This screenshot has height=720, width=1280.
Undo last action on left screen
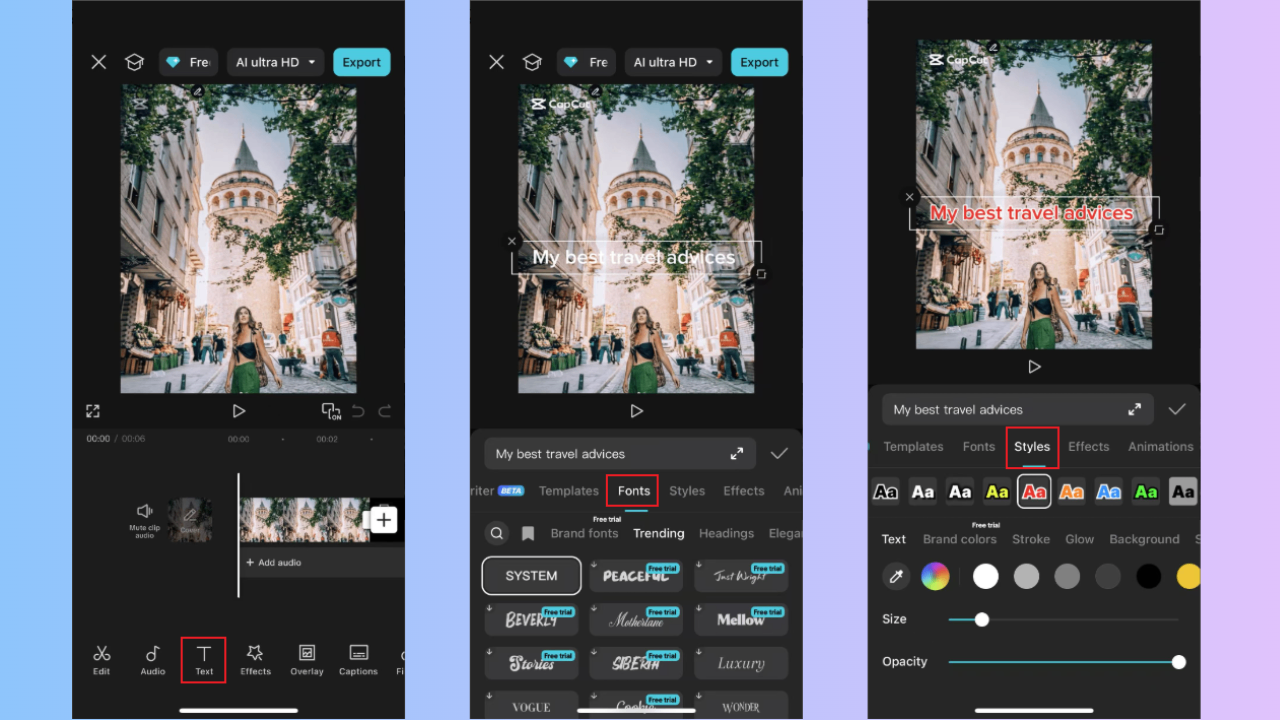coord(360,411)
